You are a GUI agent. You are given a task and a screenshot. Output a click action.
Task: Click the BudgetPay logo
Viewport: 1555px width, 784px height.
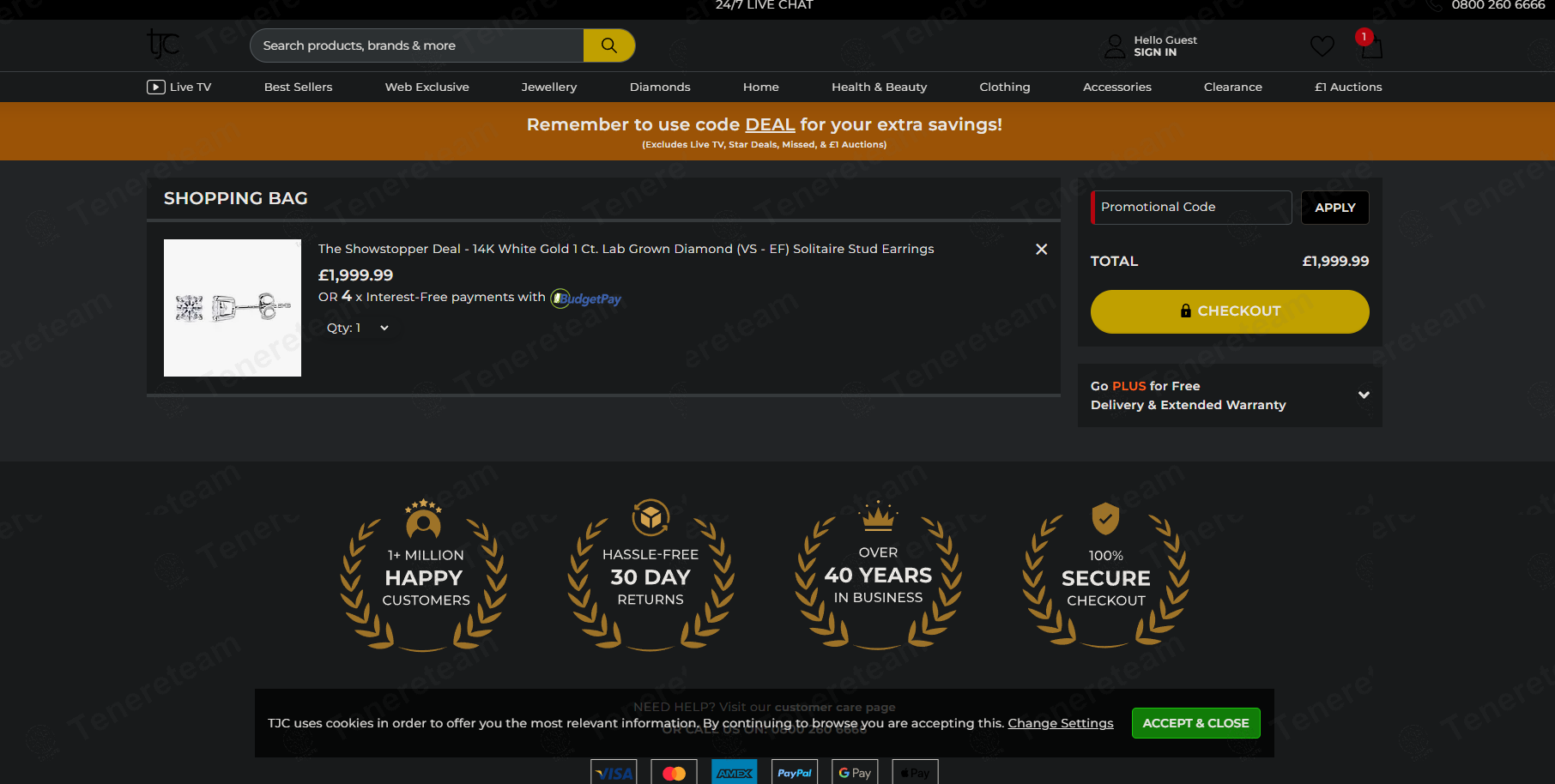(586, 299)
